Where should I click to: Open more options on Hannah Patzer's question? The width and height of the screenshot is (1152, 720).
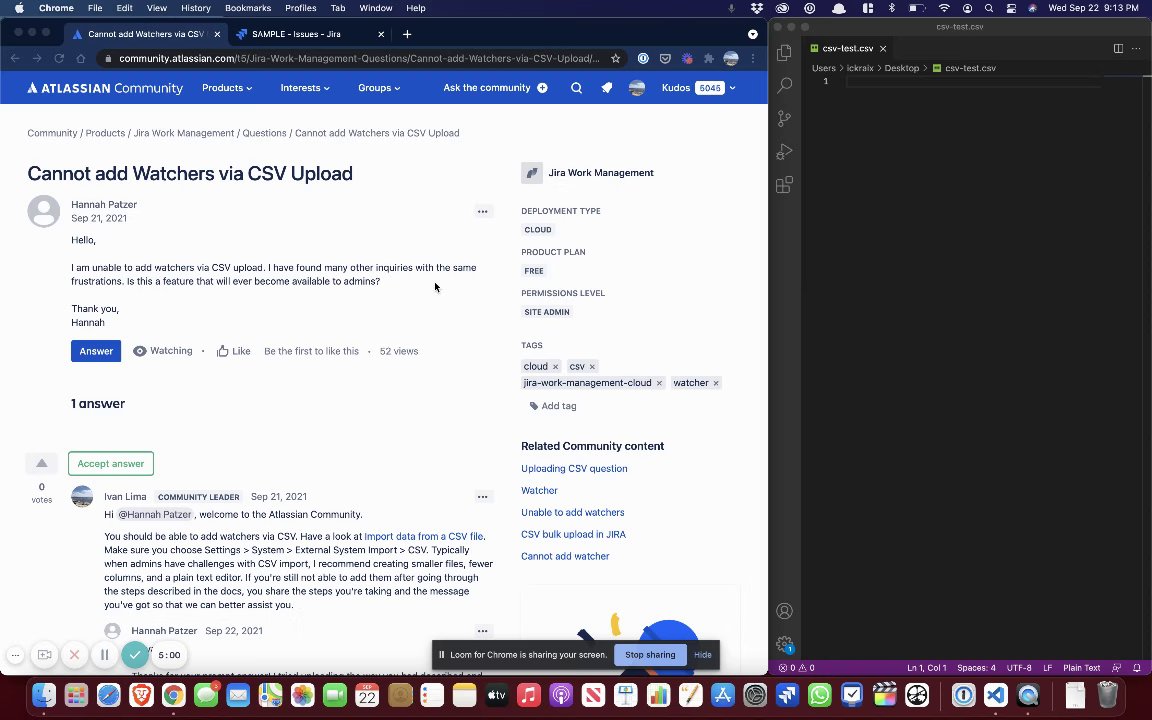(x=482, y=212)
